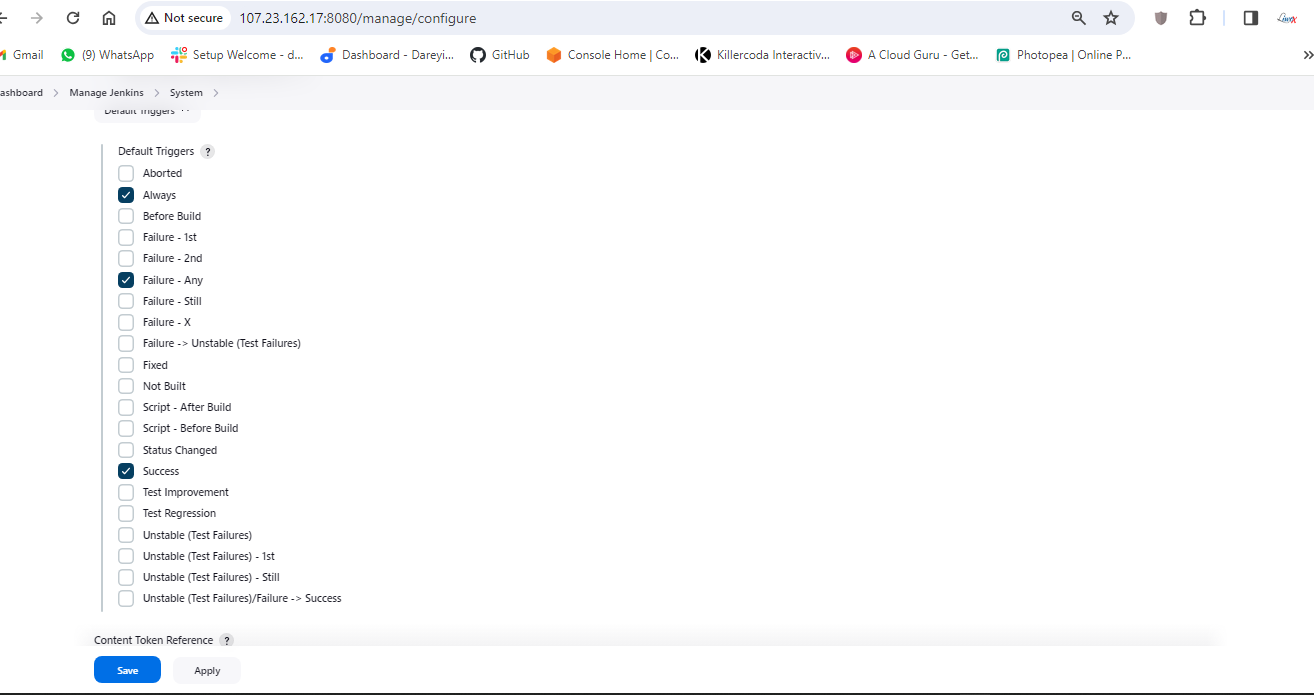Screen dimensions: 1314x695
Task: Click the browser home icon
Action: pos(109,18)
